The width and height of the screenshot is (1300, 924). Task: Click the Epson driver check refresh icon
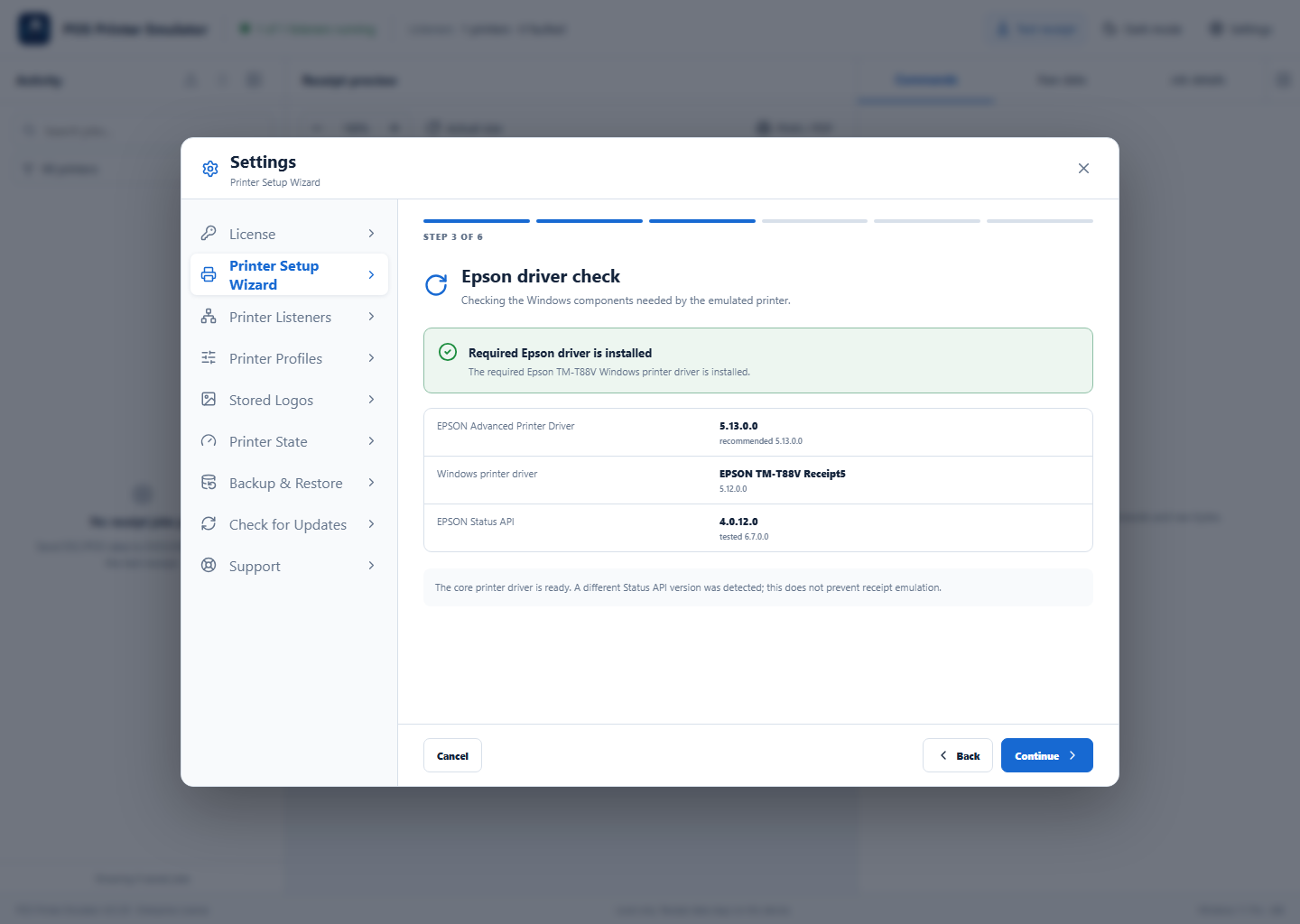point(436,285)
